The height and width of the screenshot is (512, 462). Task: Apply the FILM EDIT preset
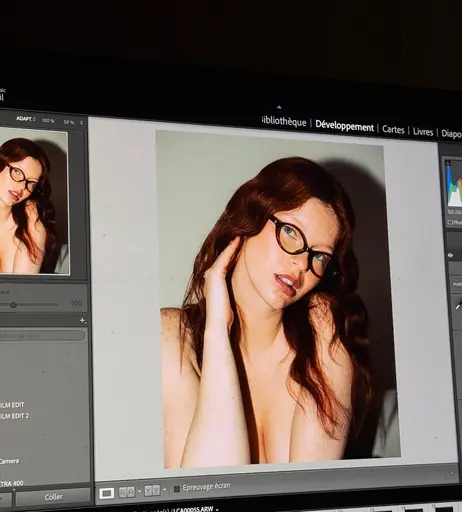click(x=13, y=405)
